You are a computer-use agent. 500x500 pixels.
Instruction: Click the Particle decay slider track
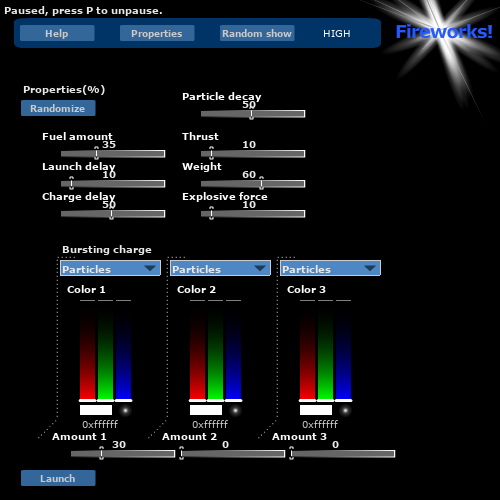(253, 114)
